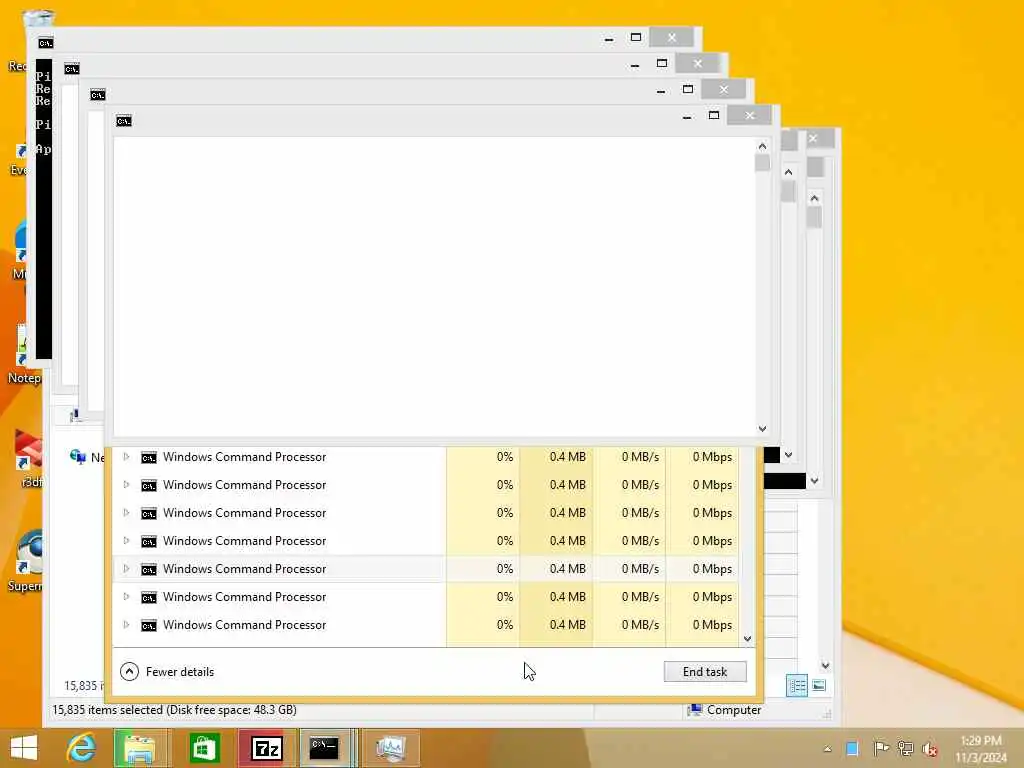Open network status tray icon

click(905, 748)
